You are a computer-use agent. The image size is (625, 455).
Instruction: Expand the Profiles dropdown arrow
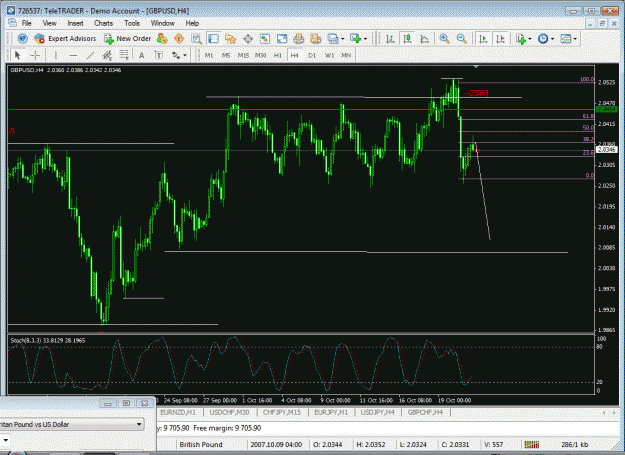342,39
